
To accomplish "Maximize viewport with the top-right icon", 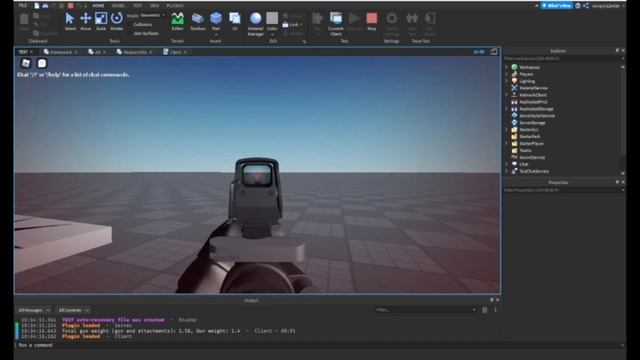I will [x=494, y=52].
